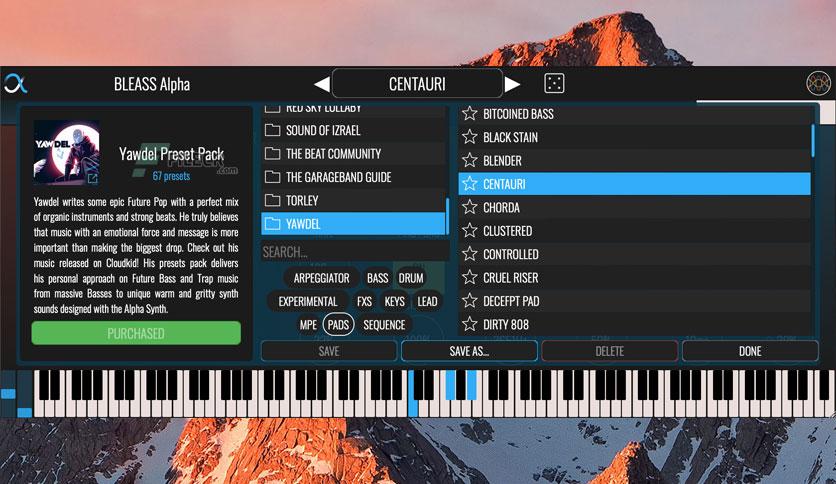
Task: Select the BITCOINED BASS preset
Action: tap(634, 114)
